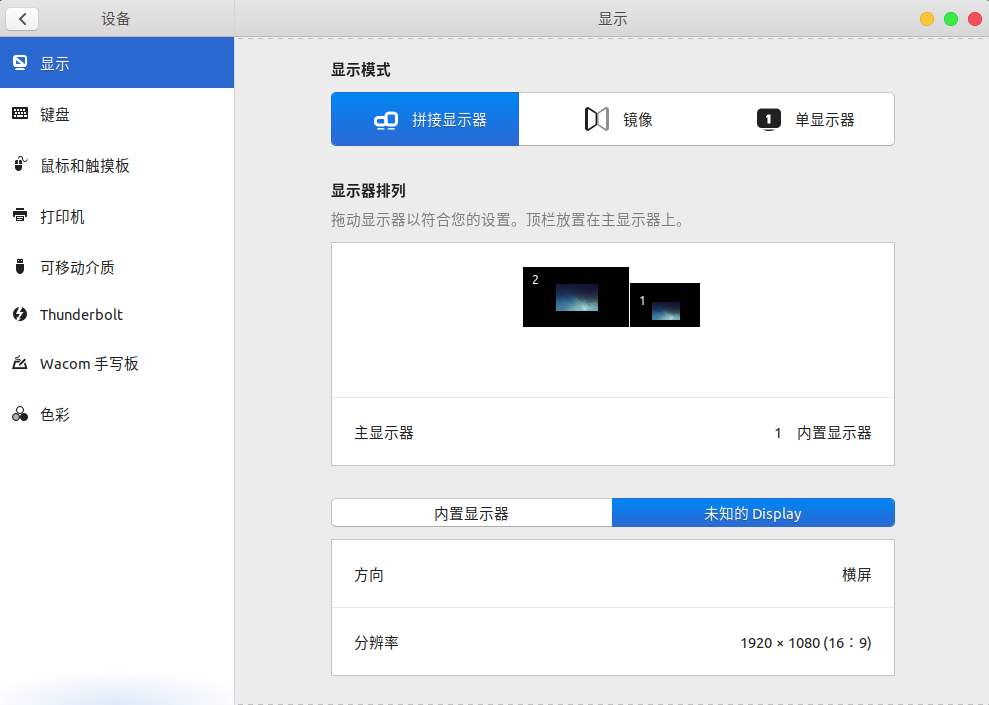This screenshot has width=989, height=705.
Task: Click the removable media icon
Action: pos(20,267)
